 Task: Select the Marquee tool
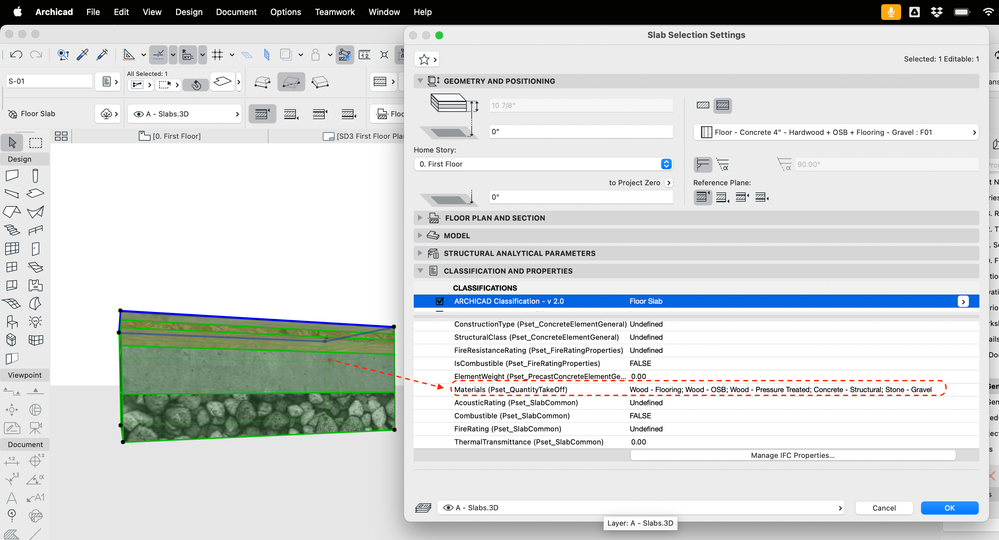(x=36, y=143)
